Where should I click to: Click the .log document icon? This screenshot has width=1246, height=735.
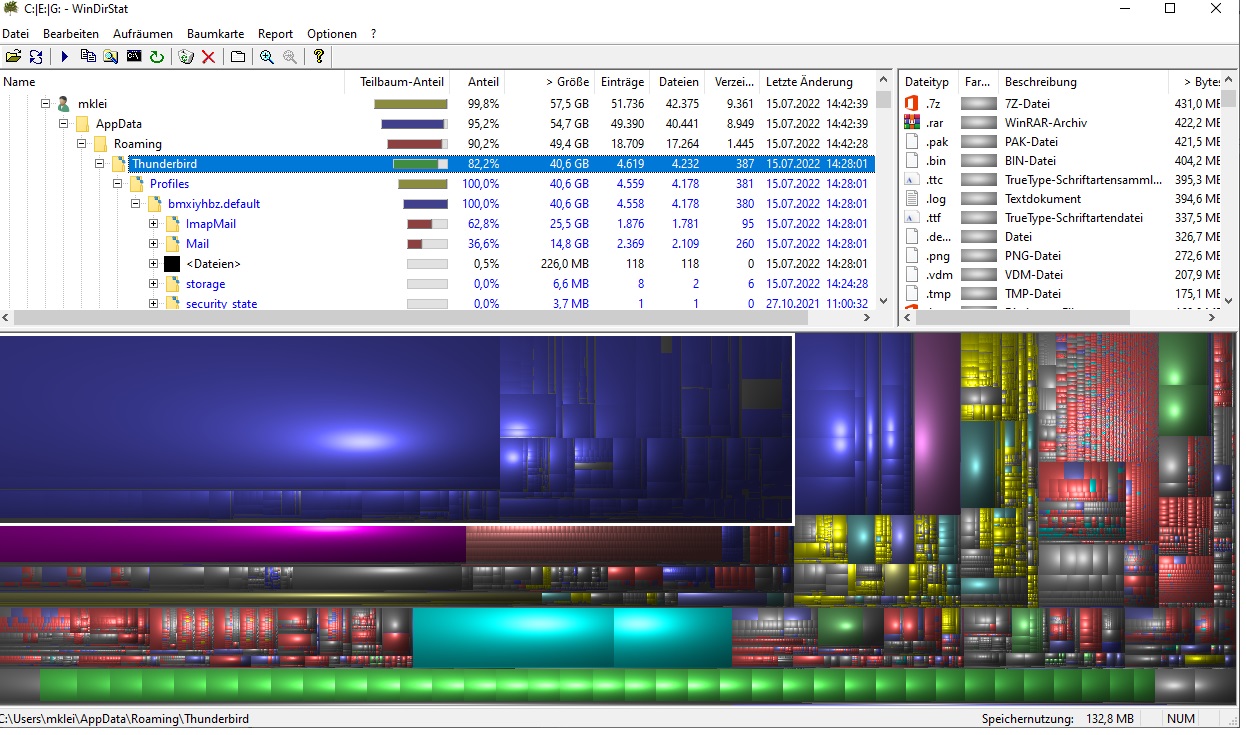tap(911, 198)
